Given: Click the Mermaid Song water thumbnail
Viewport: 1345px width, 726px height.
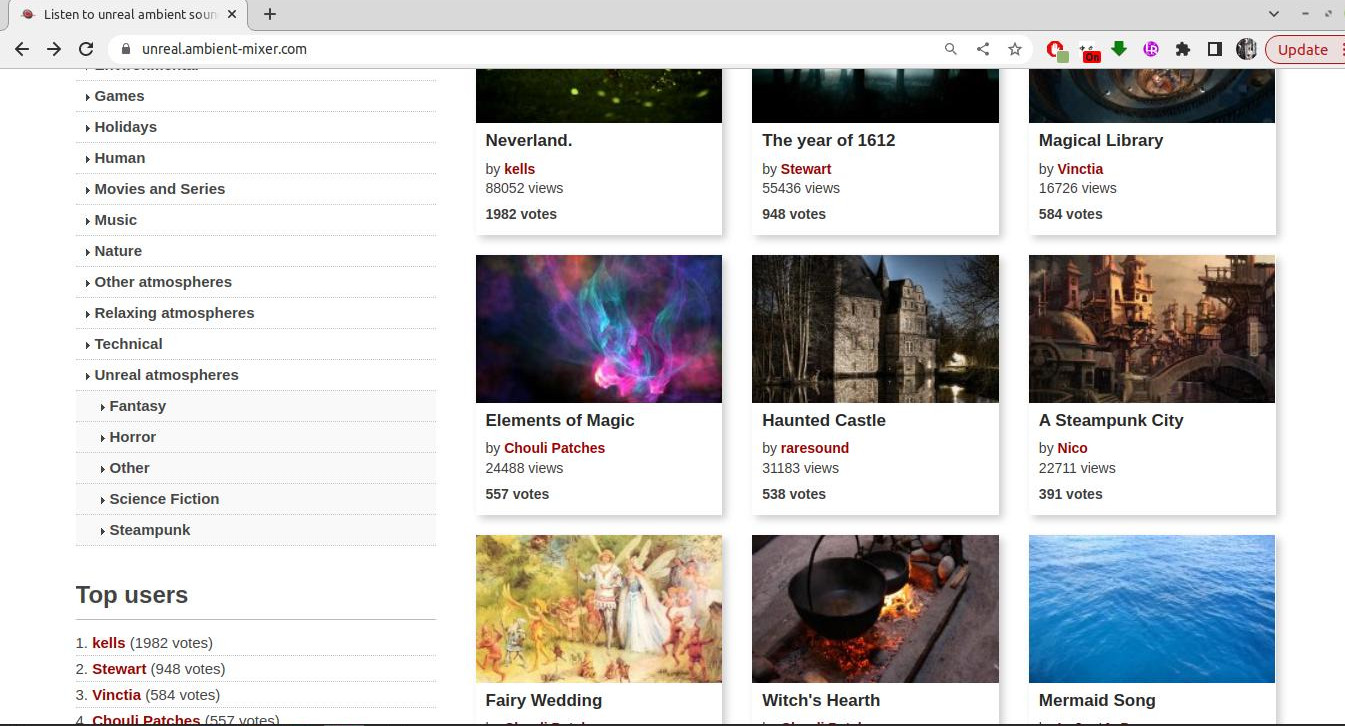Looking at the screenshot, I should click(1152, 609).
